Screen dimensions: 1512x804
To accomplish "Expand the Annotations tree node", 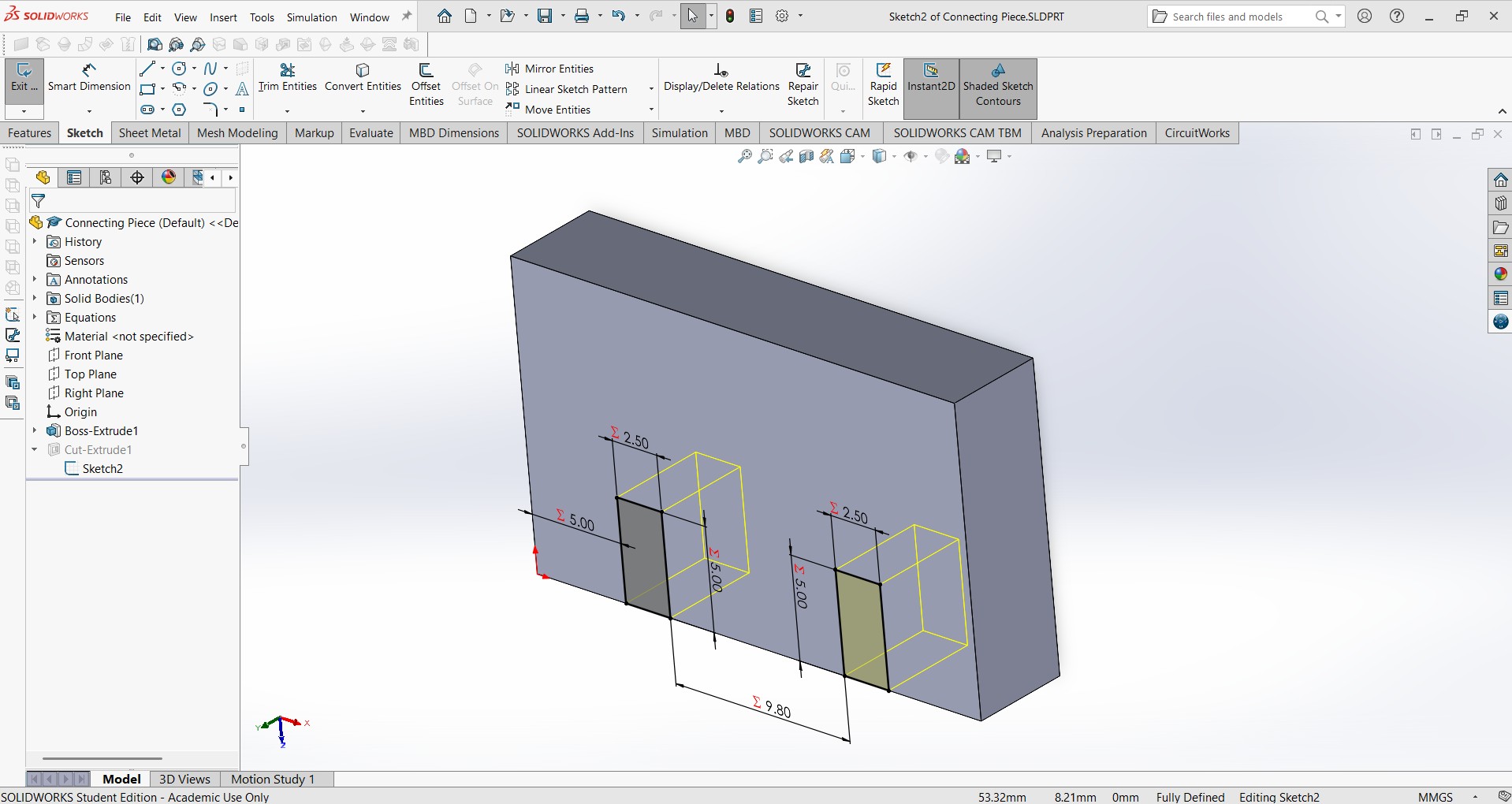I will (x=35, y=280).
